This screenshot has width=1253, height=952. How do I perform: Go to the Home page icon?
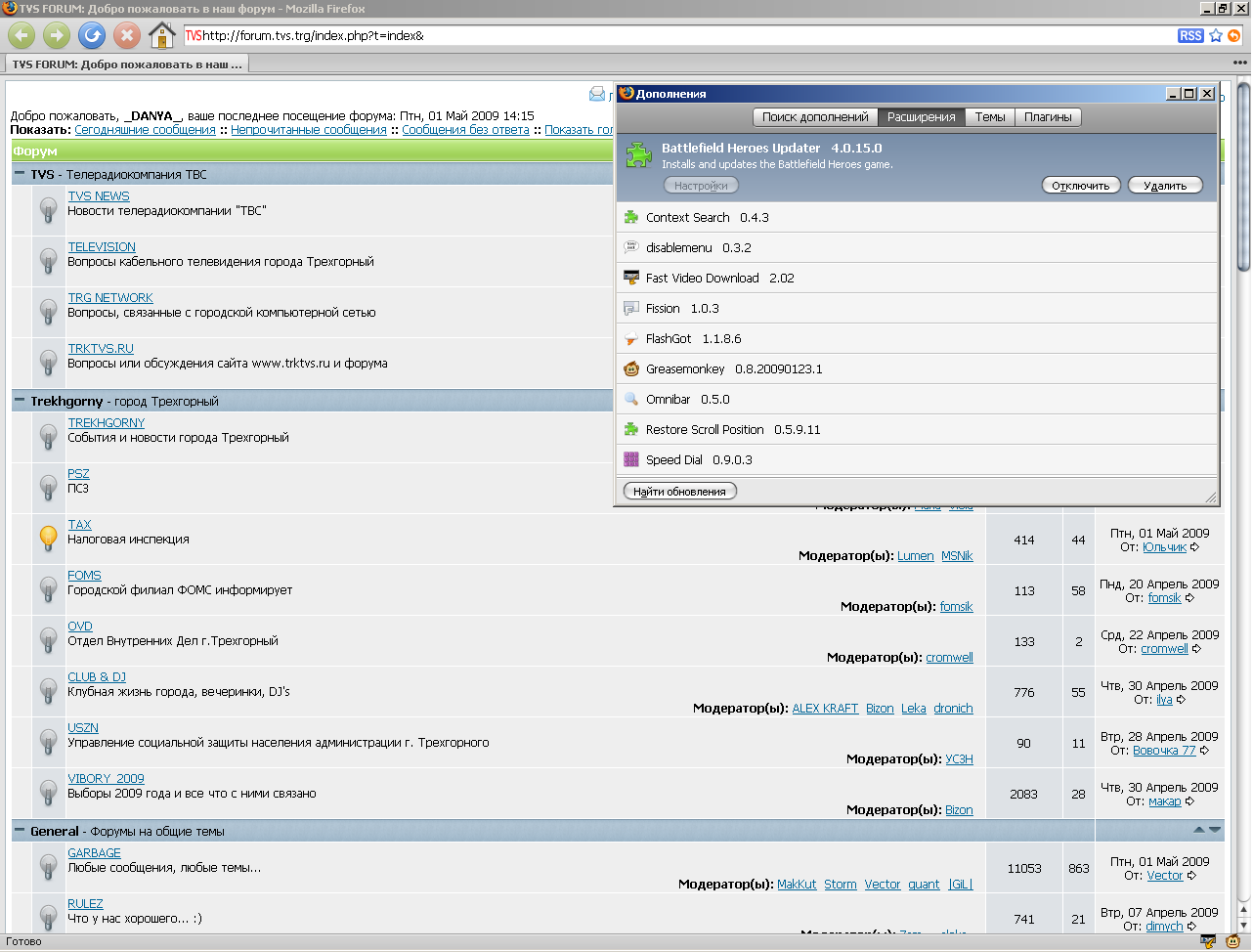click(x=161, y=36)
